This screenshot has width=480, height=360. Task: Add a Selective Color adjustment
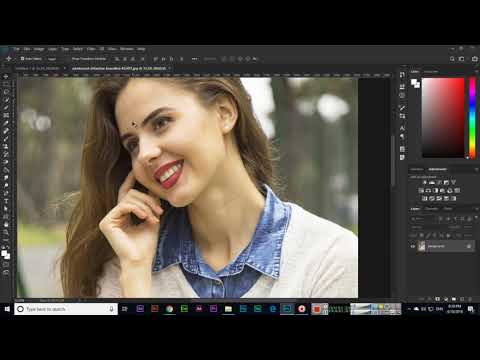tap(453, 198)
